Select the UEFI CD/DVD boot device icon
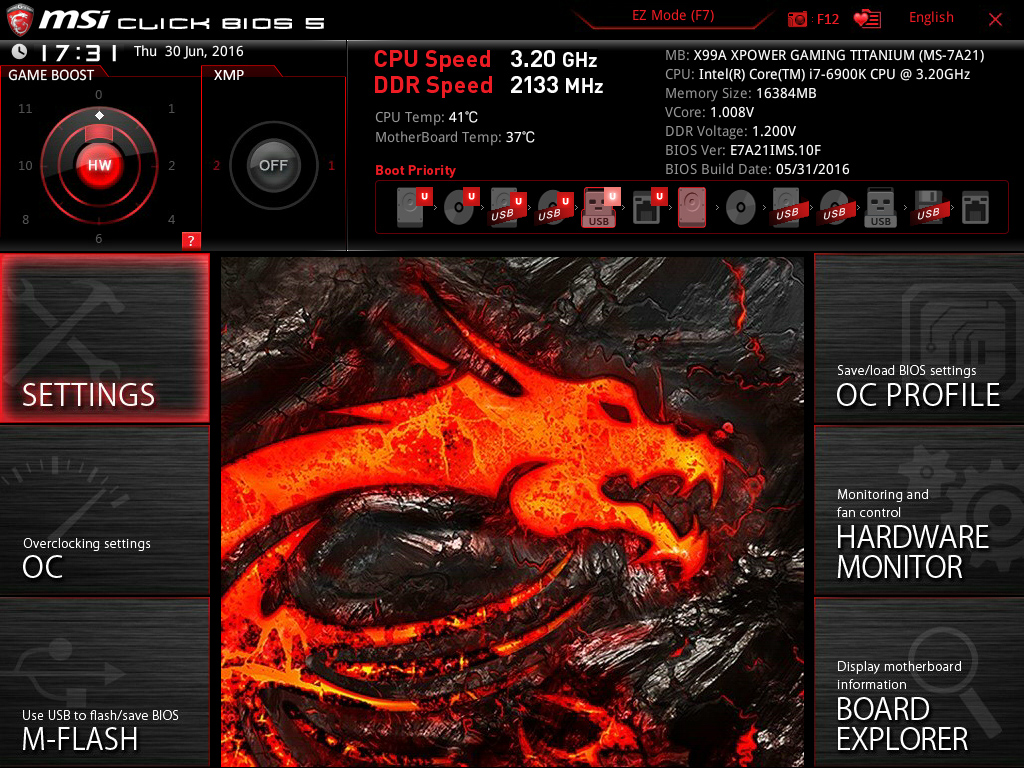 461,207
